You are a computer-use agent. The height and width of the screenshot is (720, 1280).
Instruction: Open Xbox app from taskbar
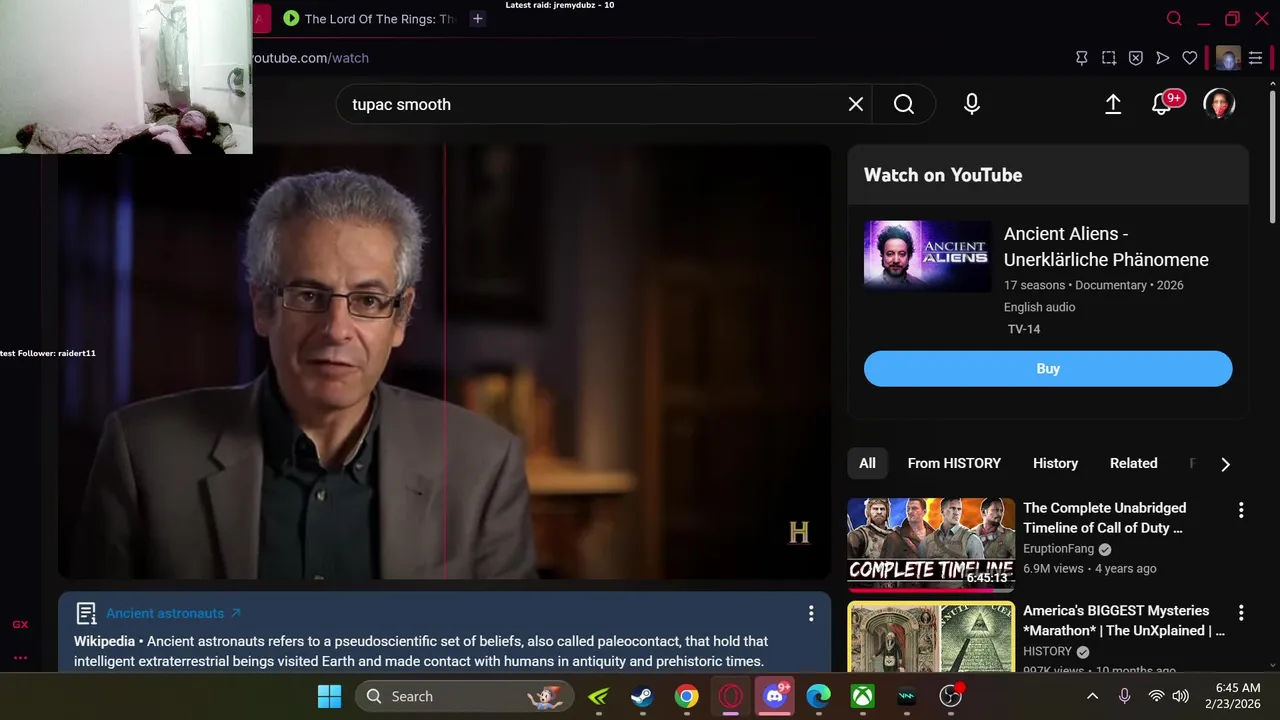click(863, 696)
